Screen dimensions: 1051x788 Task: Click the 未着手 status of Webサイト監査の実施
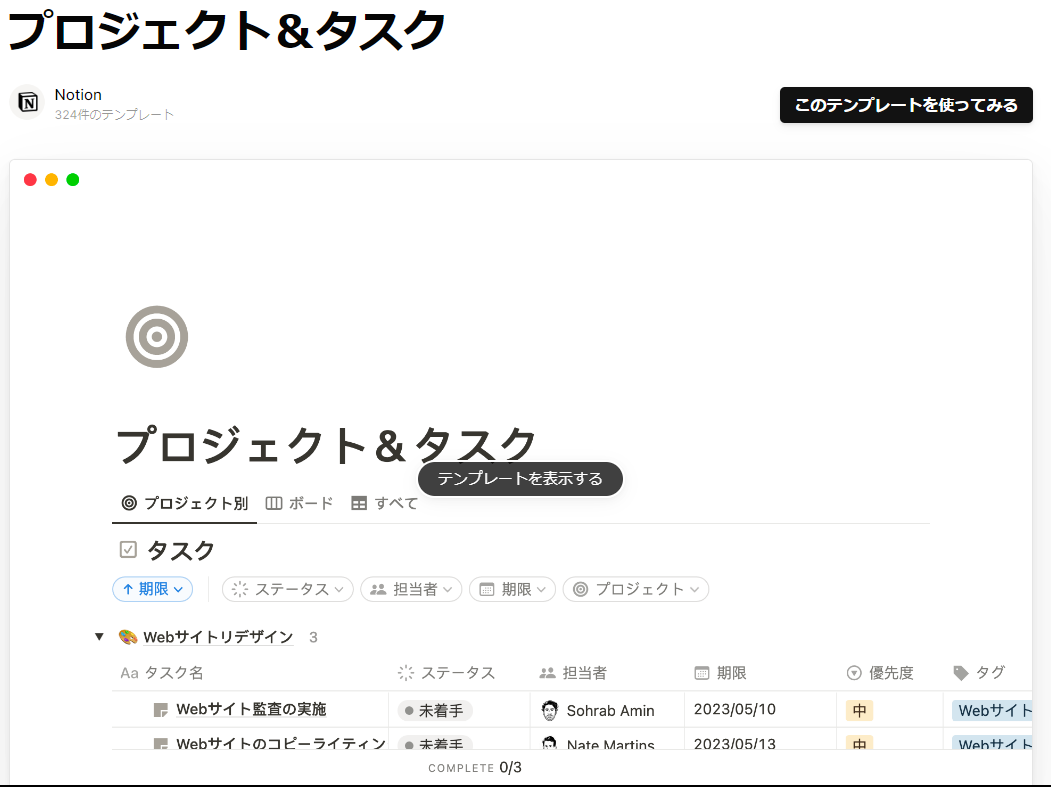(x=435, y=711)
